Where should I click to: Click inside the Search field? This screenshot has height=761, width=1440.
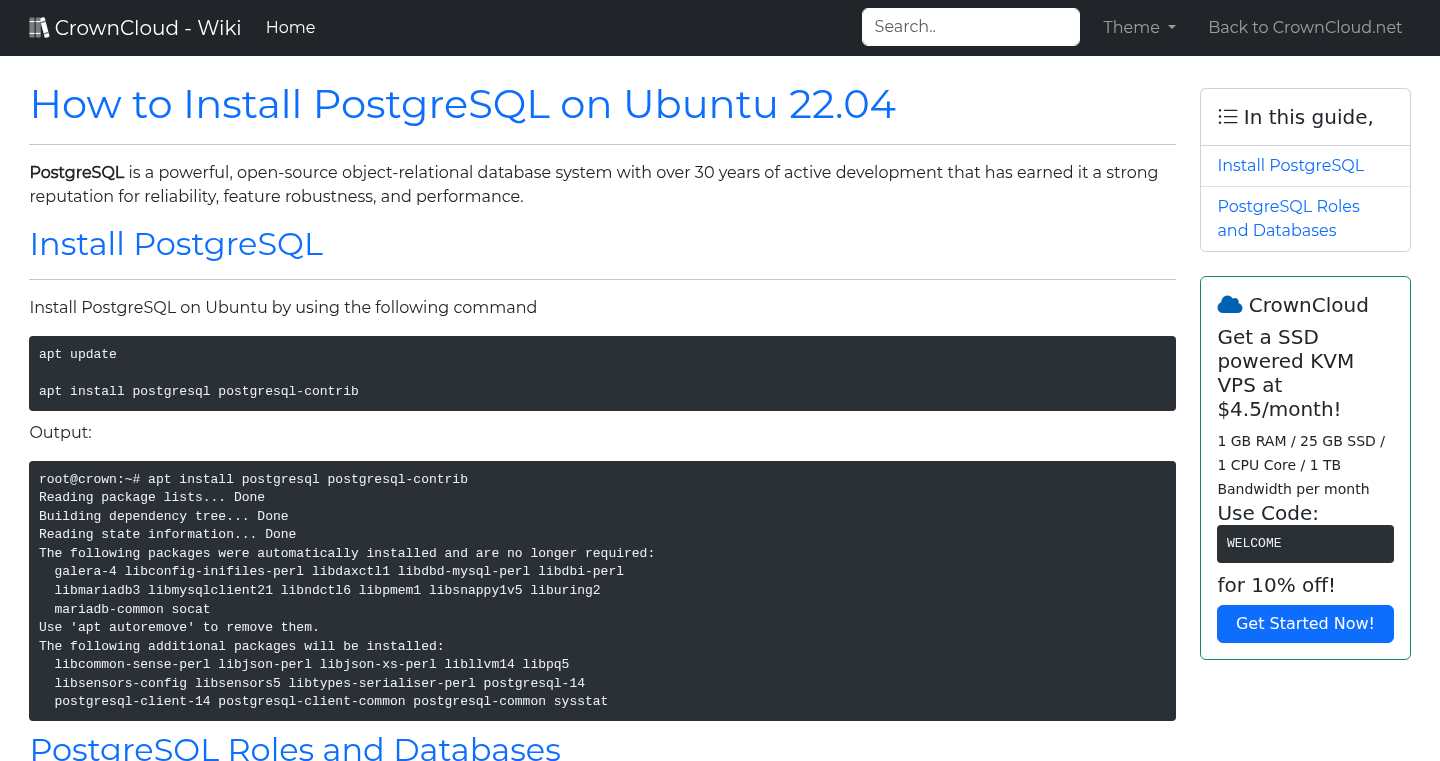(x=969, y=26)
